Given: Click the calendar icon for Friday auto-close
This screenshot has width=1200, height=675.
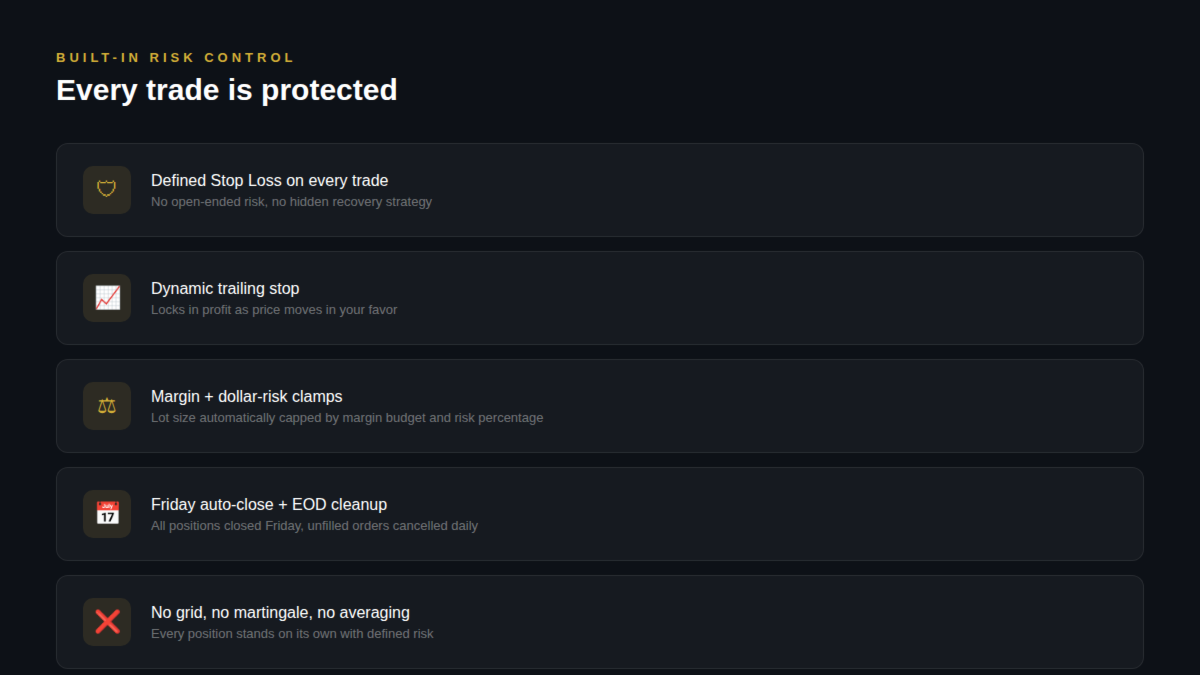Looking at the screenshot, I should [107, 513].
